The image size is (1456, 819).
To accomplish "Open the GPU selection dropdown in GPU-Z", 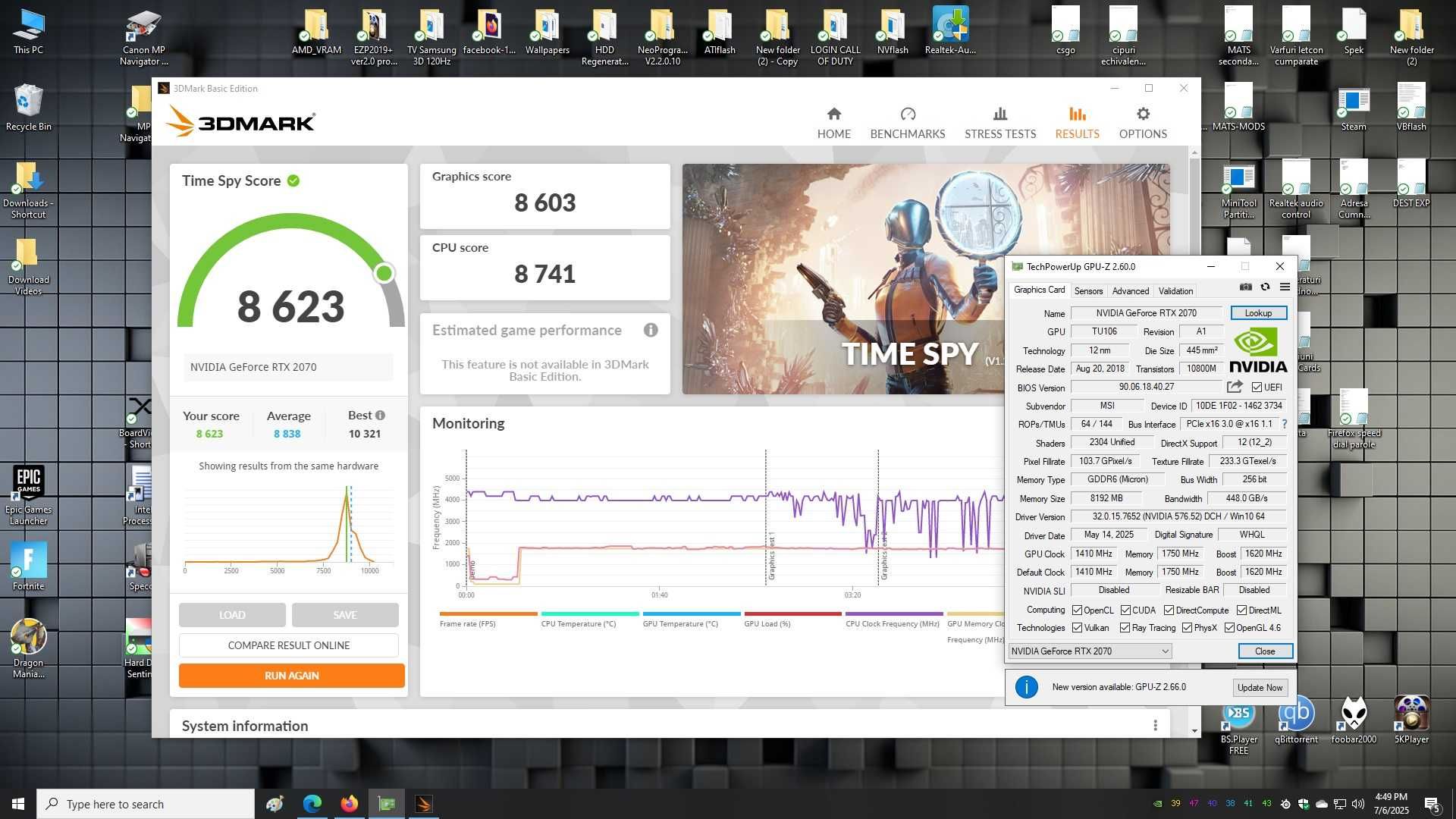I will pyautogui.click(x=1090, y=651).
